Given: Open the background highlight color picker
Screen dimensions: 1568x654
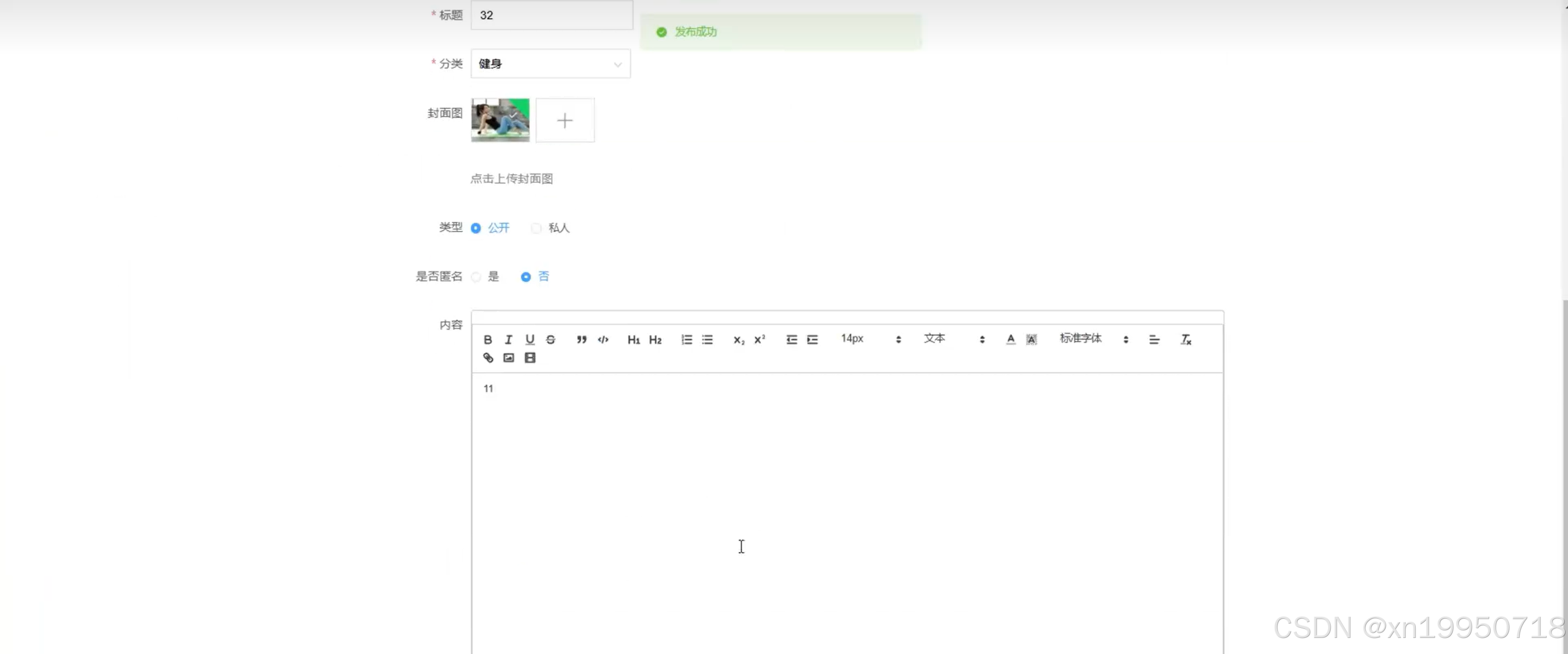Looking at the screenshot, I should 1031,339.
